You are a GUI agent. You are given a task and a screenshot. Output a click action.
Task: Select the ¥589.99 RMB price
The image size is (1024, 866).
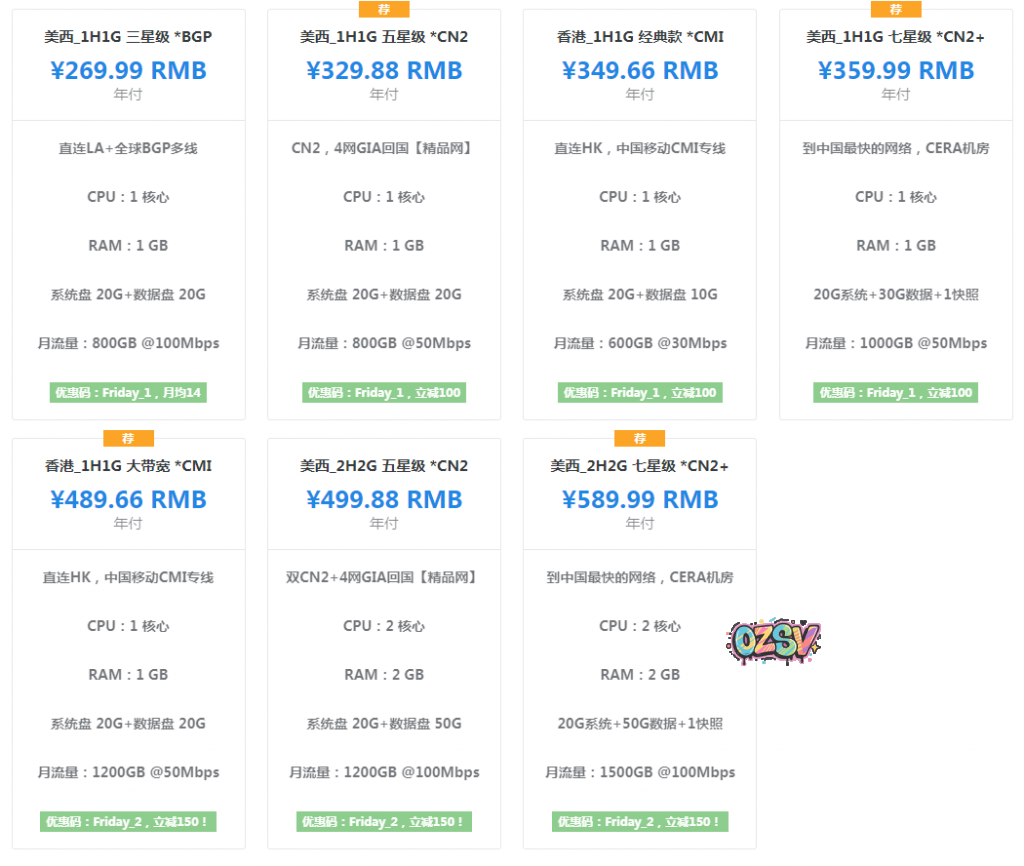(x=640, y=500)
